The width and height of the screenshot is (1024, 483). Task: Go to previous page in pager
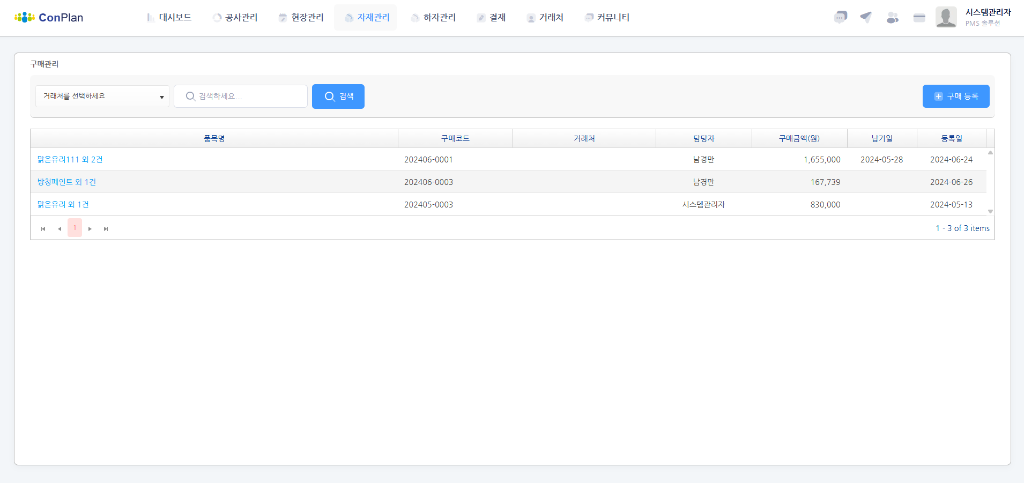(59, 228)
